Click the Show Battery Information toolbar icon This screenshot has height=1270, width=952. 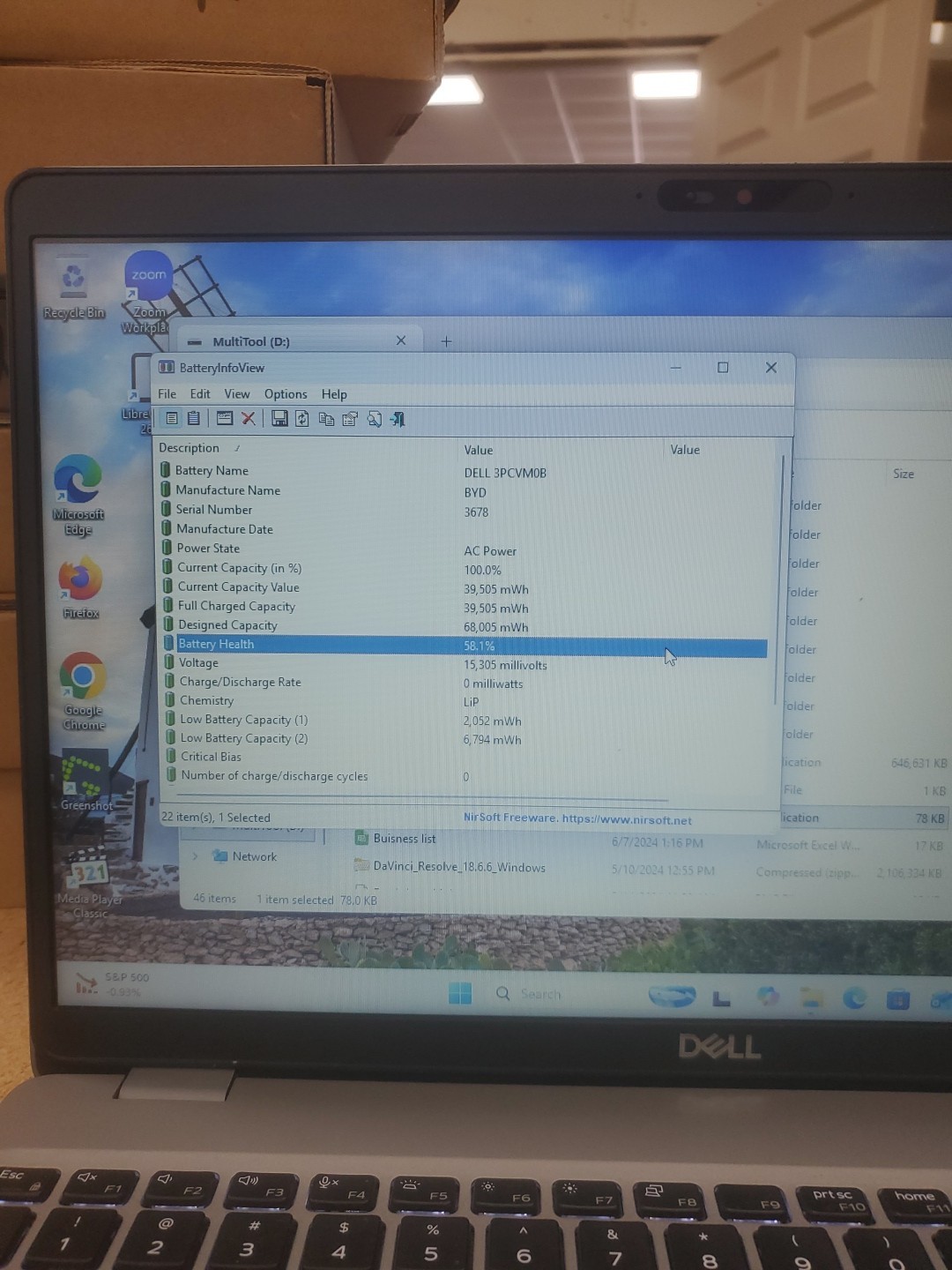click(172, 418)
